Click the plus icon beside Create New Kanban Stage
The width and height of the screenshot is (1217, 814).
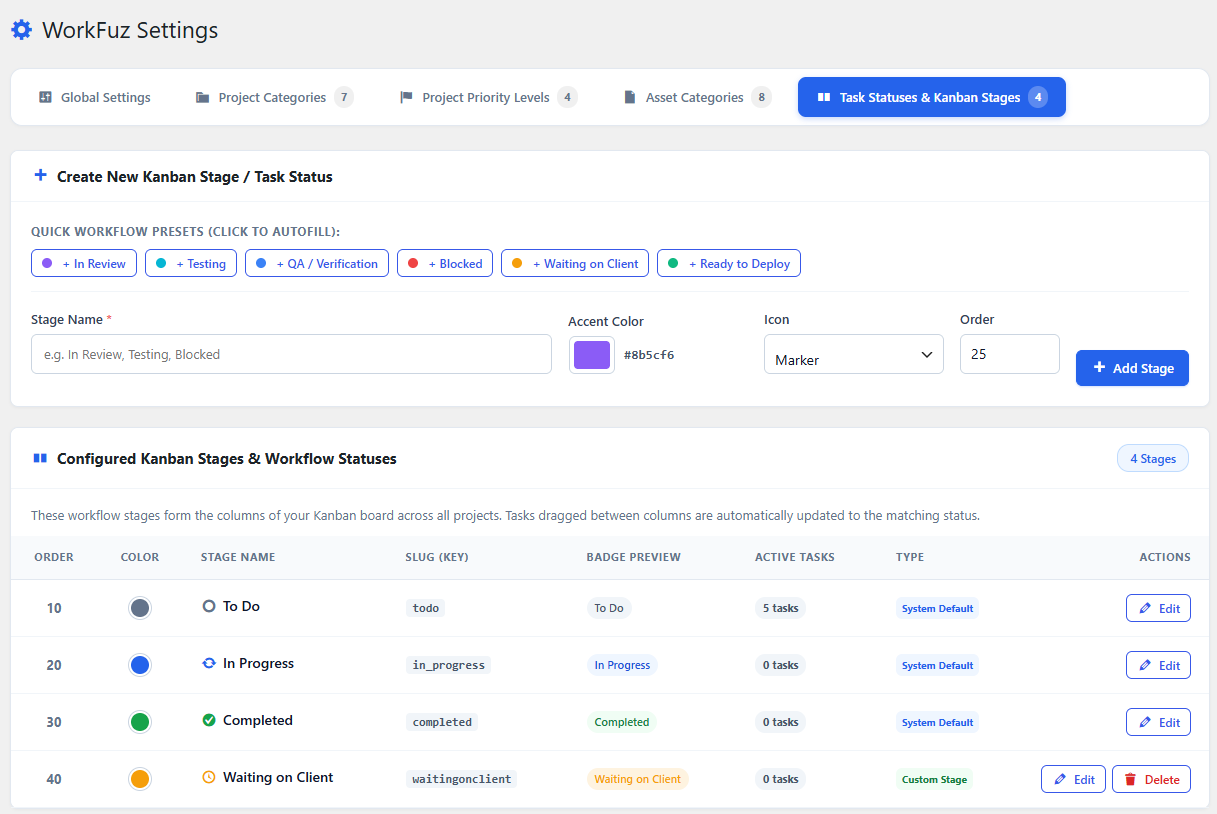pos(40,176)
